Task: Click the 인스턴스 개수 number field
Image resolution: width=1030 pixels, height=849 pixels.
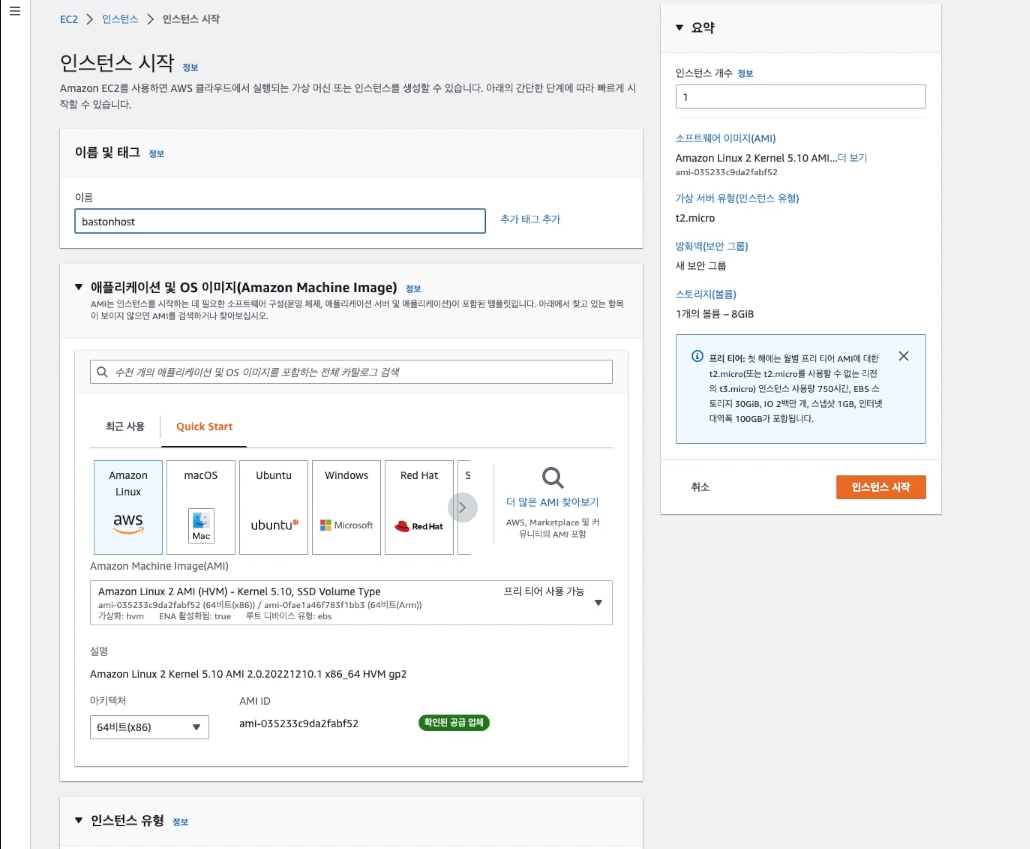Action: coord(801,97)
